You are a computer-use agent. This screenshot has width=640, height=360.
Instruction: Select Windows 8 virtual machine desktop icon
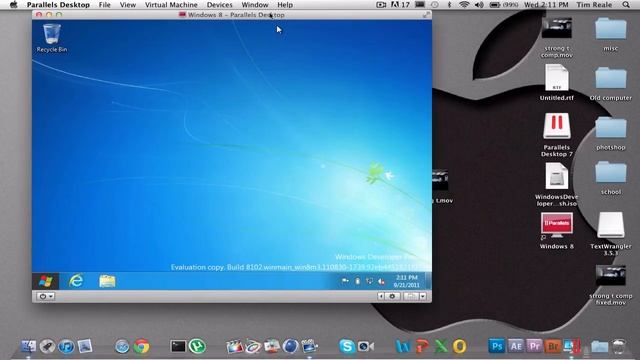[557, 231]
